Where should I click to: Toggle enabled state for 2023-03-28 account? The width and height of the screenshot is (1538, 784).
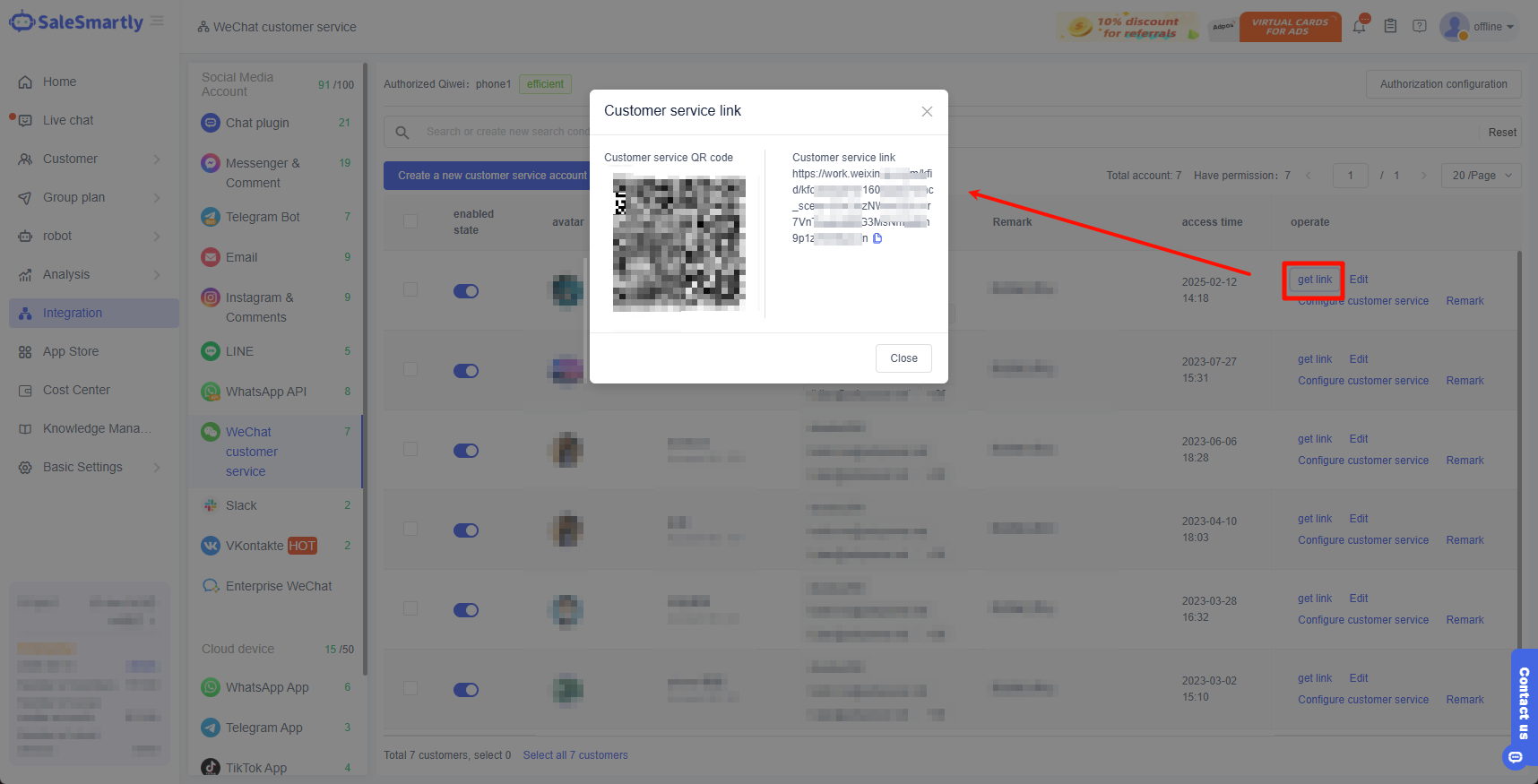pos(466,610)
